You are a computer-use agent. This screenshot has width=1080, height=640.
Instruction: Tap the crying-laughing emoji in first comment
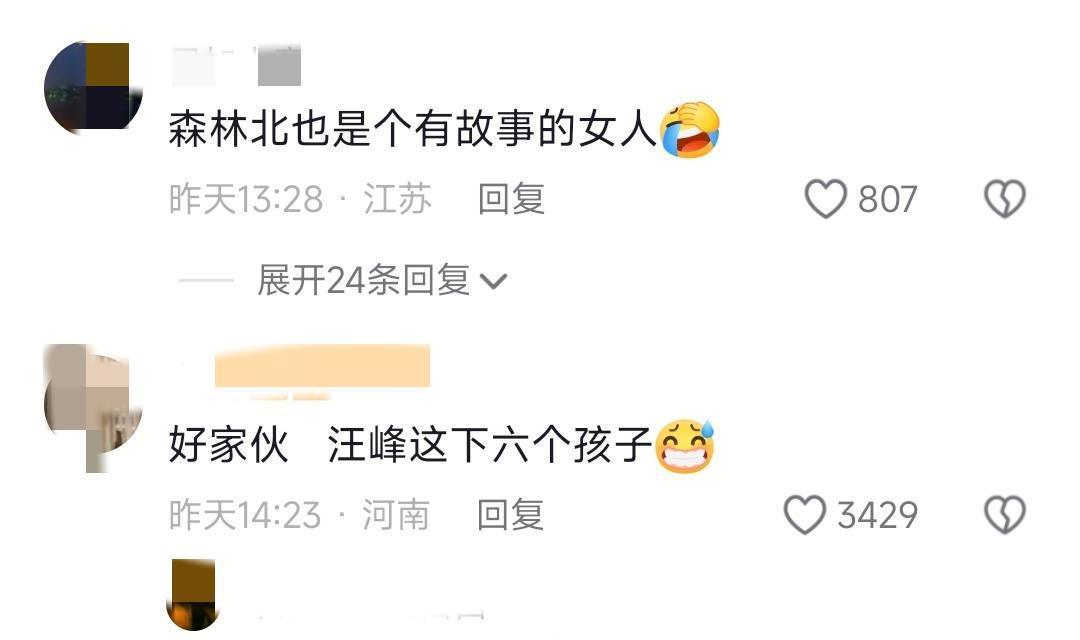[689, 130]
